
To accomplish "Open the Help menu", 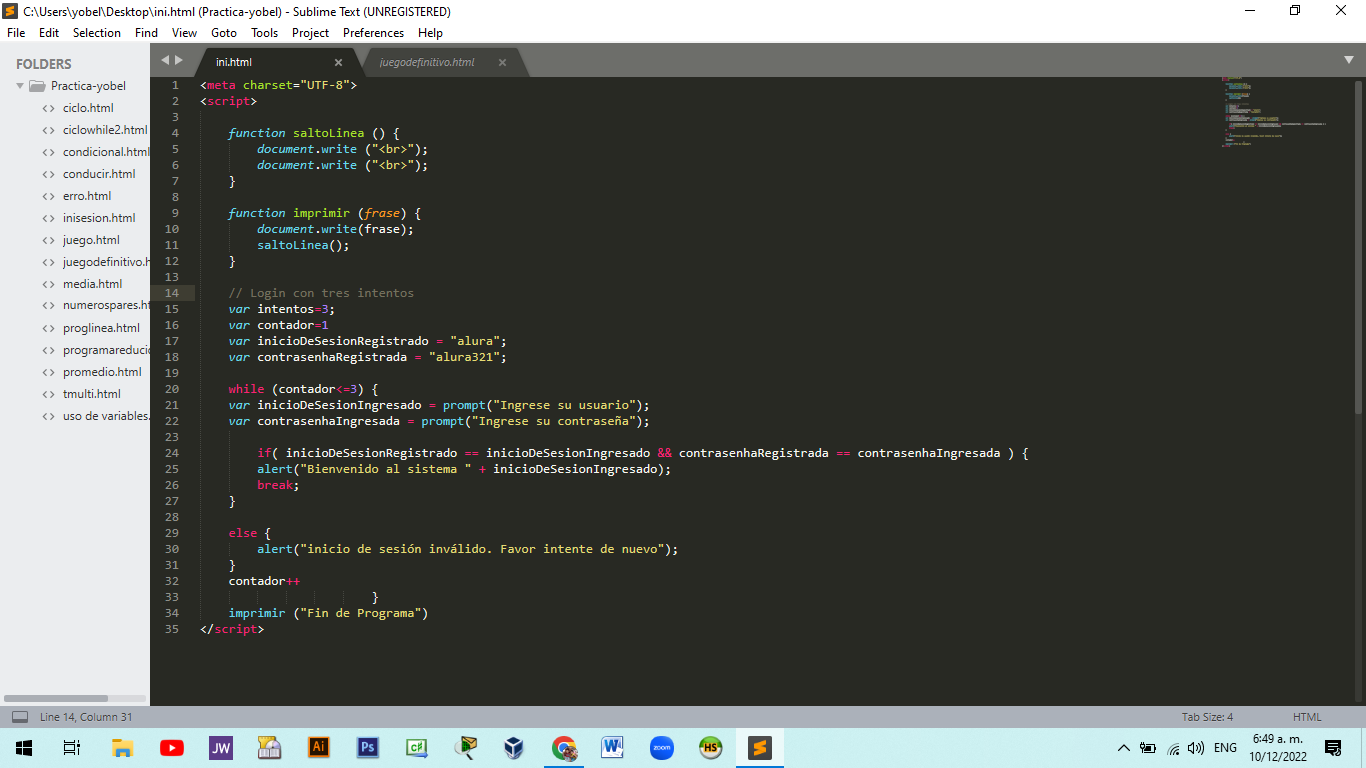I will [431, 33].
